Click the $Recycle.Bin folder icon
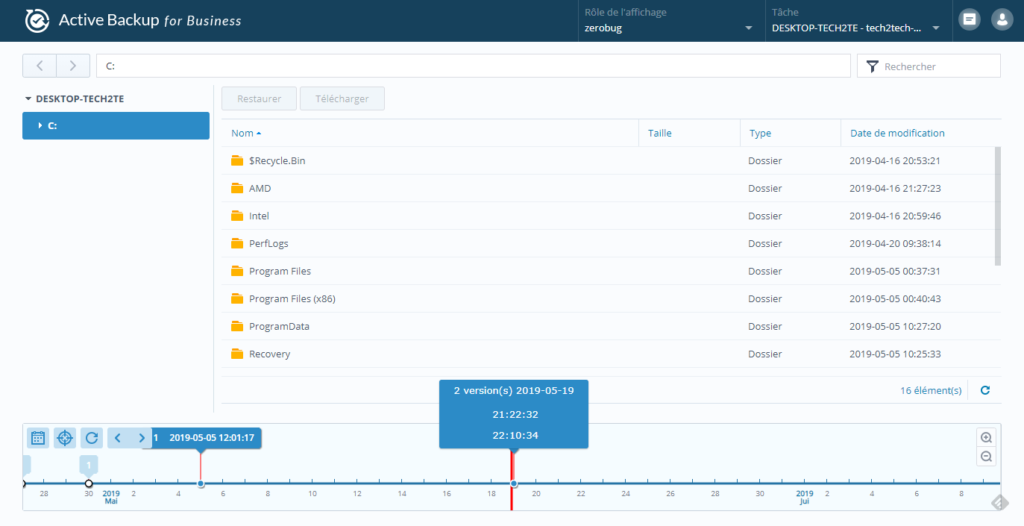The image size is (1024, 526). point(237,161)
